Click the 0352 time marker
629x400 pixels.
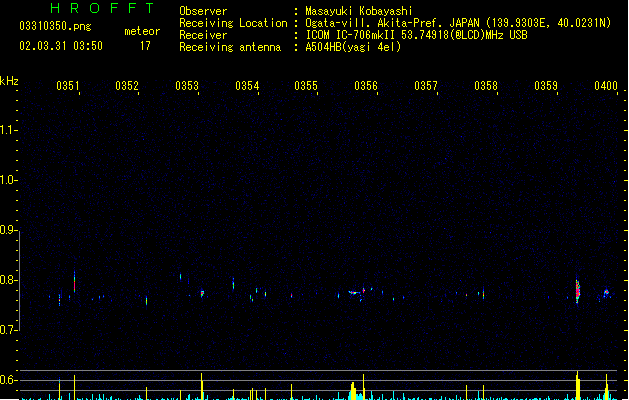pos(127,86)
